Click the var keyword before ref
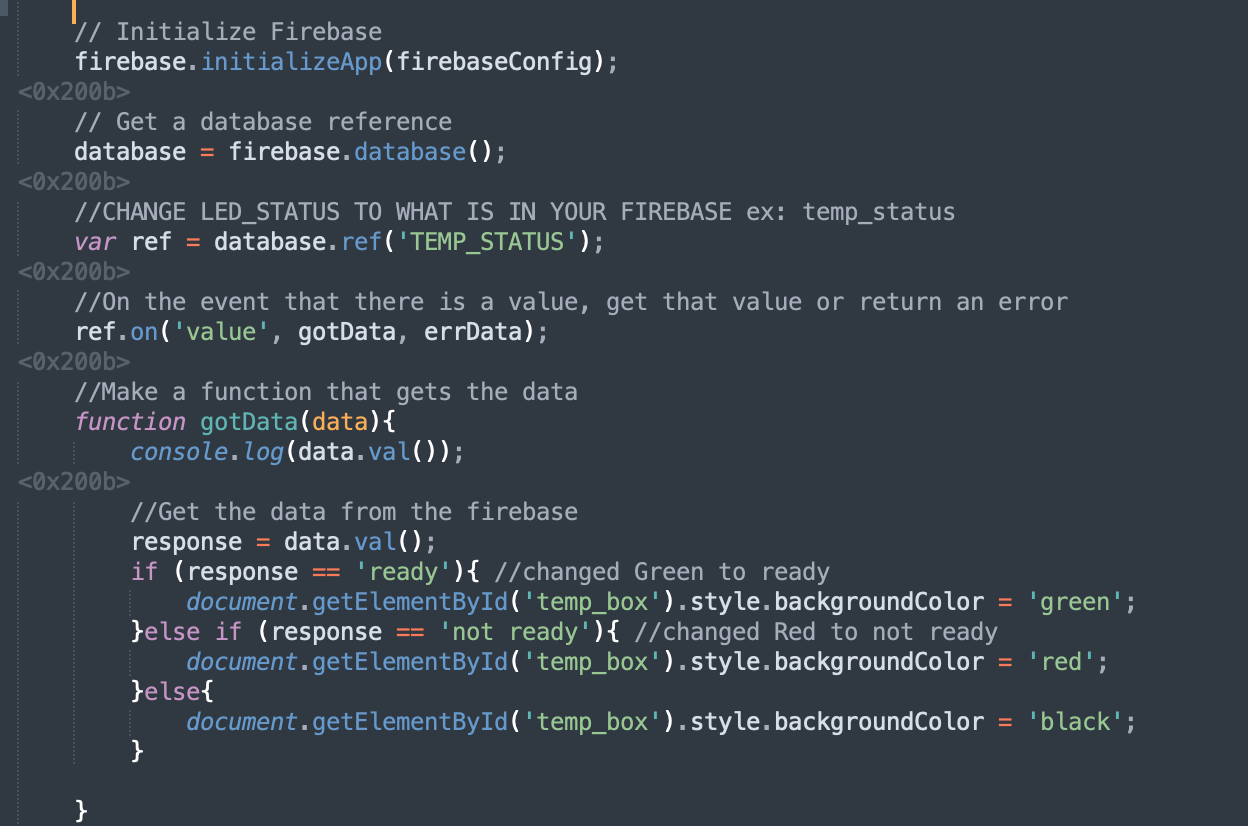Viewport: 1248px width, 826px height. coord(95,242)
